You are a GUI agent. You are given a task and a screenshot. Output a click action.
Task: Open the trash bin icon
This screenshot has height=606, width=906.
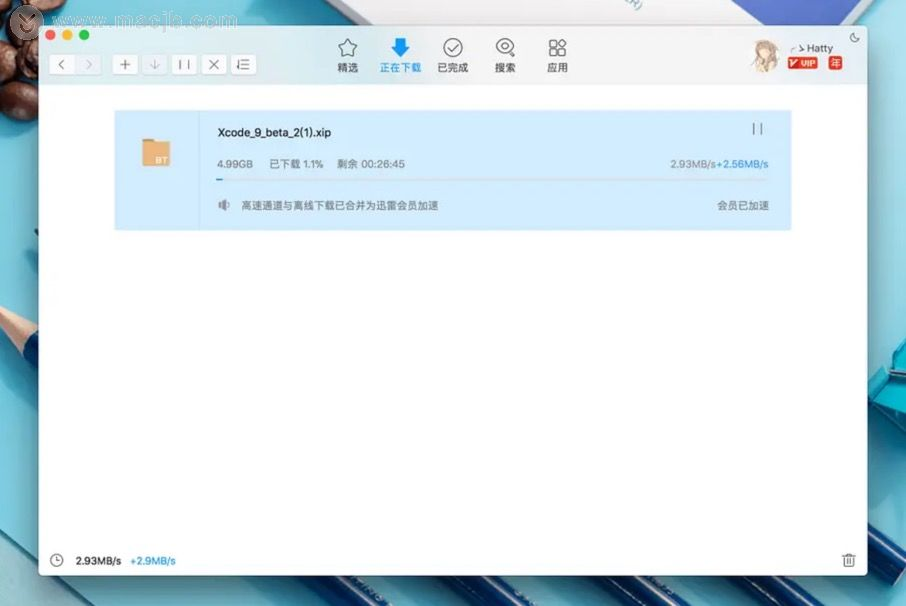848,560
